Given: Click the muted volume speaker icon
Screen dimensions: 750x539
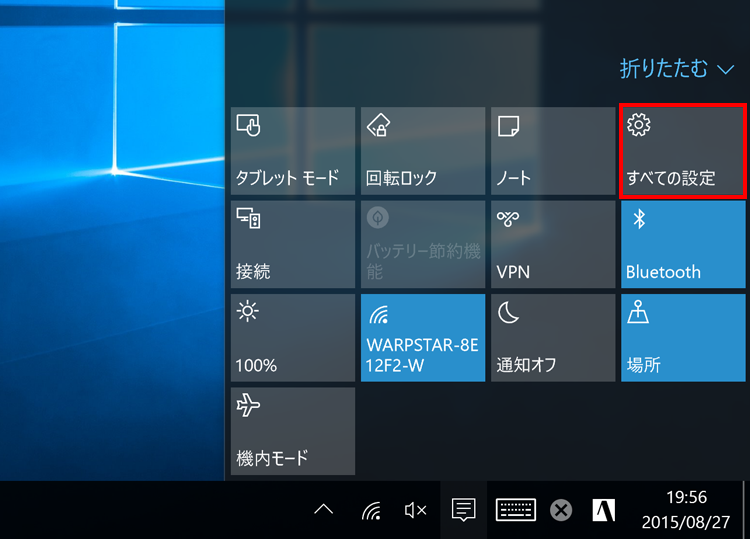Looking at the screenshot, I should pyautogui.click(x=415, y=510).
